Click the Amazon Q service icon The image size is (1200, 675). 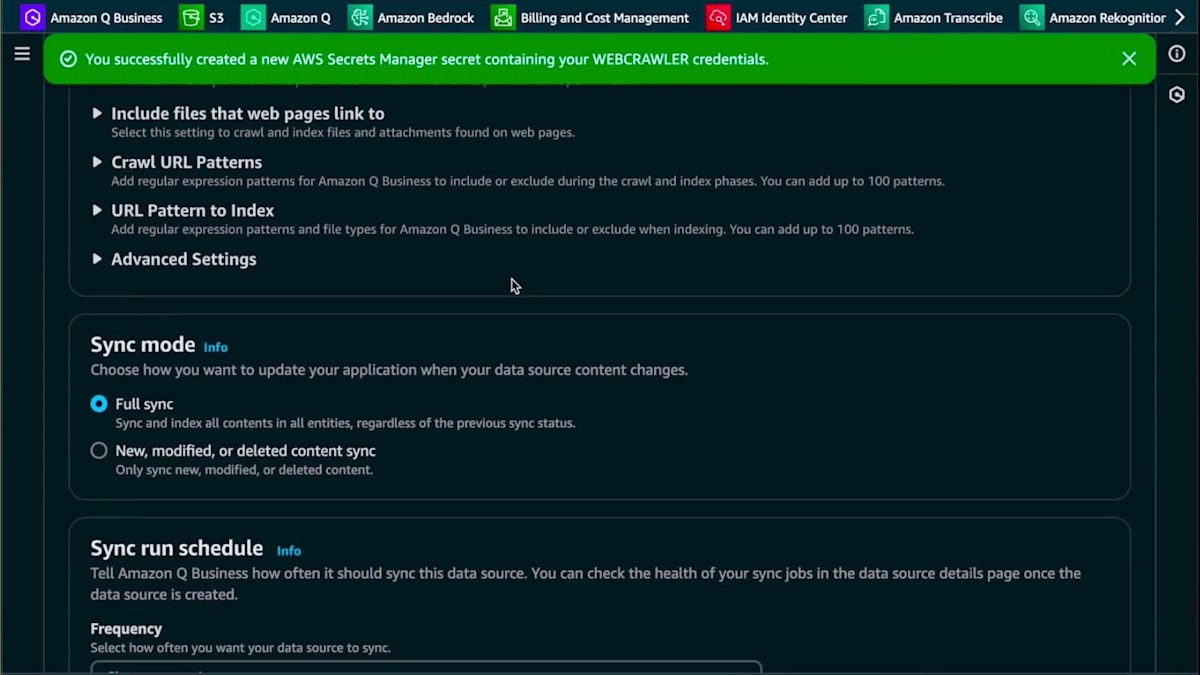point(254,17)
